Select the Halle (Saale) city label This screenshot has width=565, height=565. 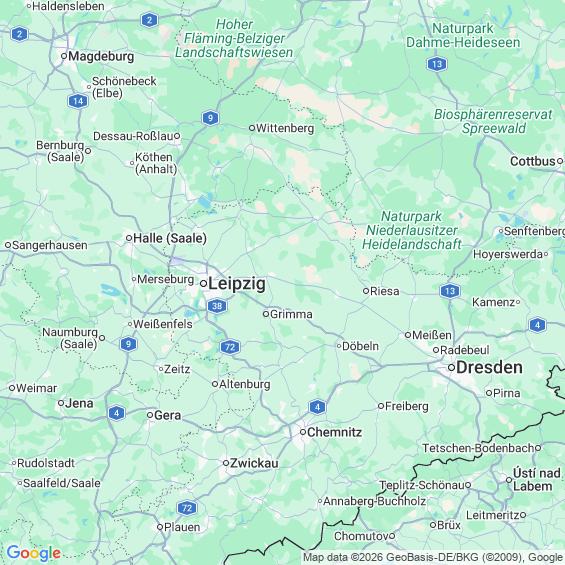(170, 238)
